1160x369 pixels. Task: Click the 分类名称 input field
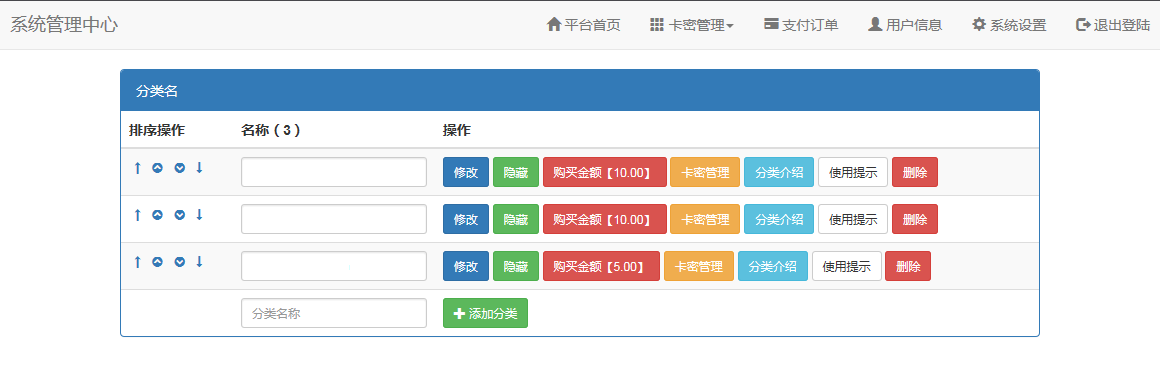[334, 313]
